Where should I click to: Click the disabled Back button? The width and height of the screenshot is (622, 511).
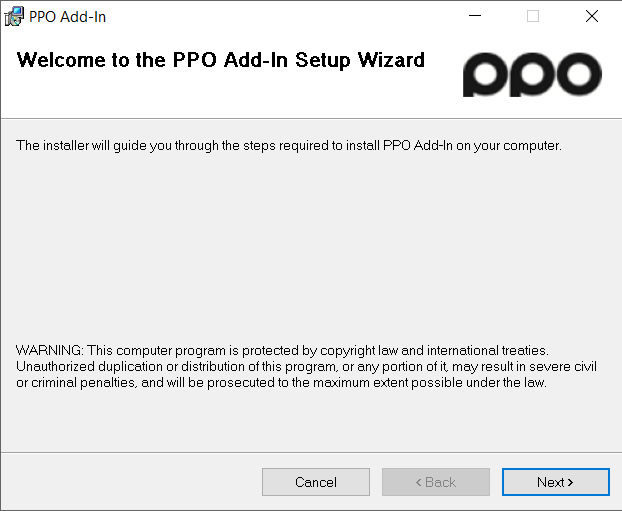pos(436,482)
